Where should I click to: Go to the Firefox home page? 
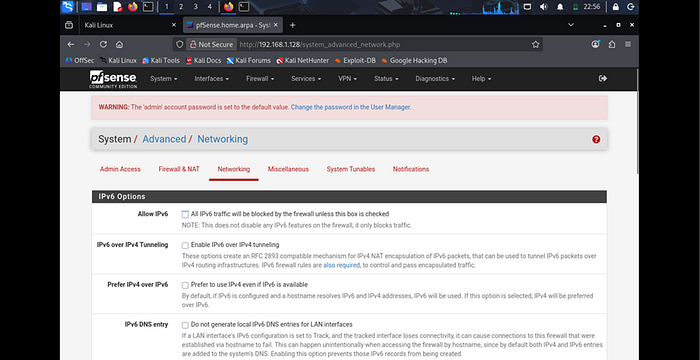click(x=119, y=44)
